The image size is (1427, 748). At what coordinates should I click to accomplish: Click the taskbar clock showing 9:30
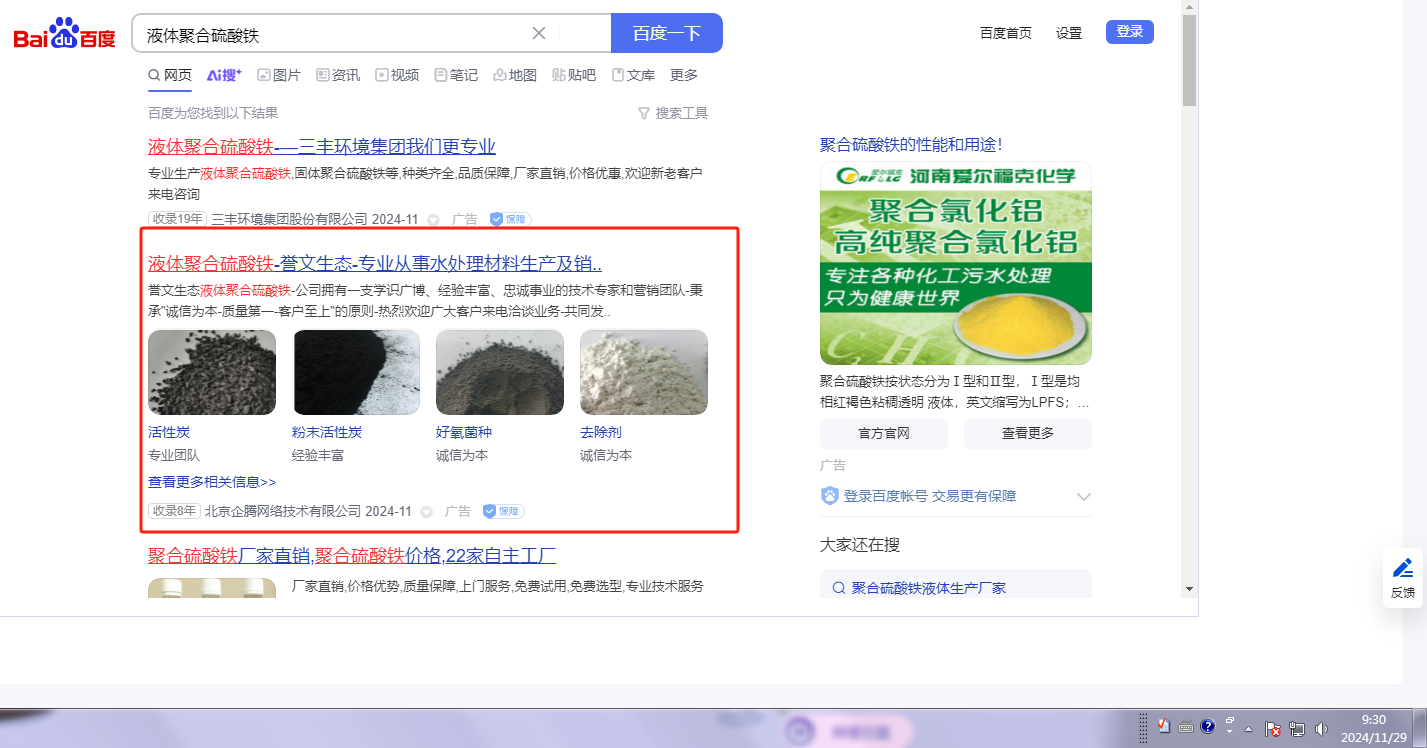(x=1374, y=728)
